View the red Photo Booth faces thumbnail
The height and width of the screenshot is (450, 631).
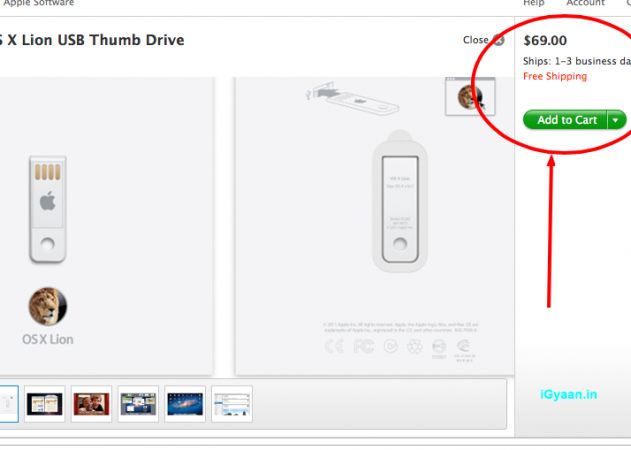91,404
